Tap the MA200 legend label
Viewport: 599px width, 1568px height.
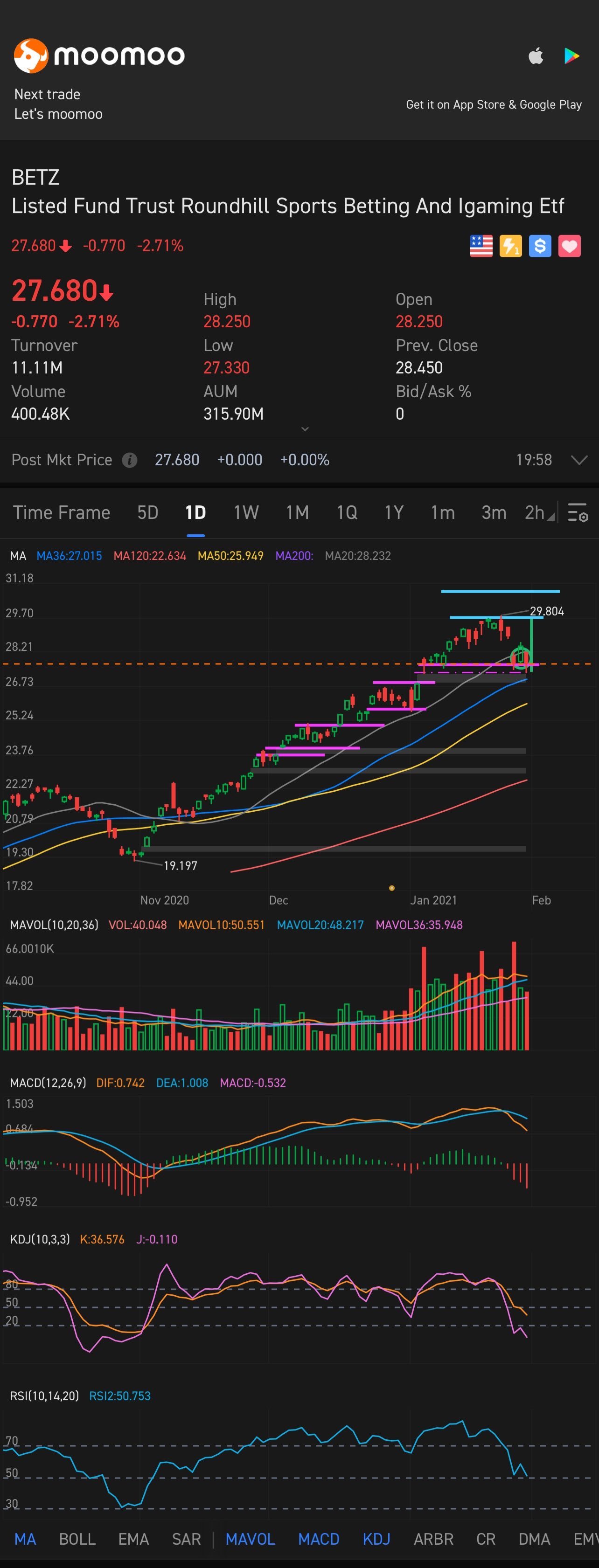click(x=294, y=556)
